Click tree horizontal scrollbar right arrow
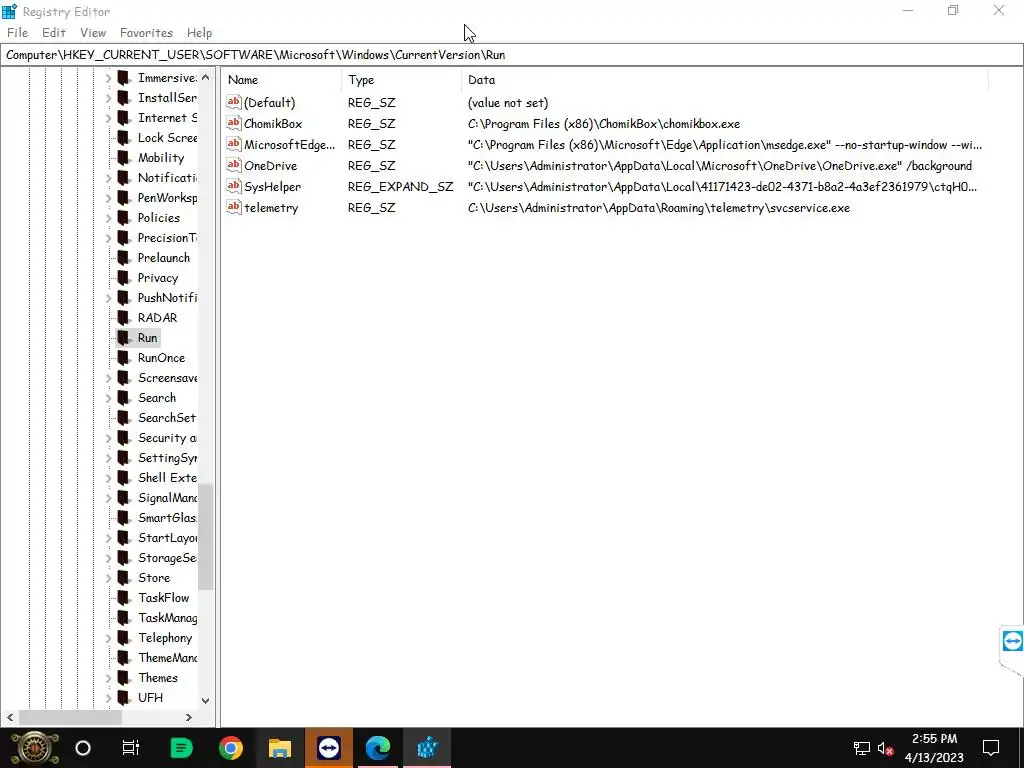Viewport: 1024px width, 768px height. tap(189, 718)
